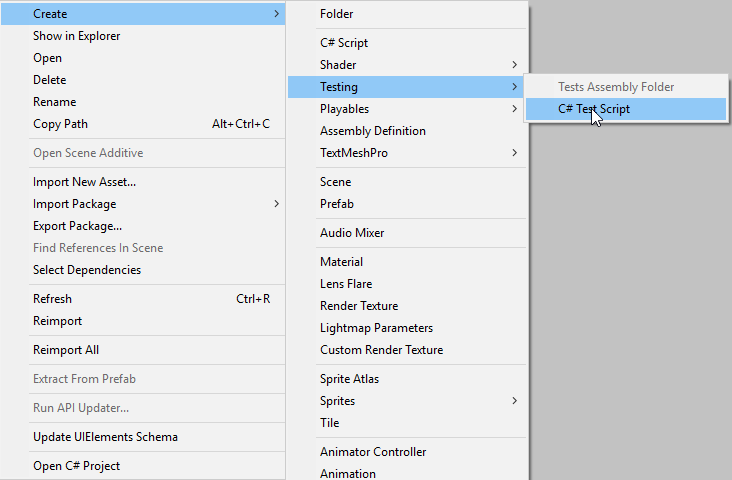Expand the Shader submenu arrow

514,65
